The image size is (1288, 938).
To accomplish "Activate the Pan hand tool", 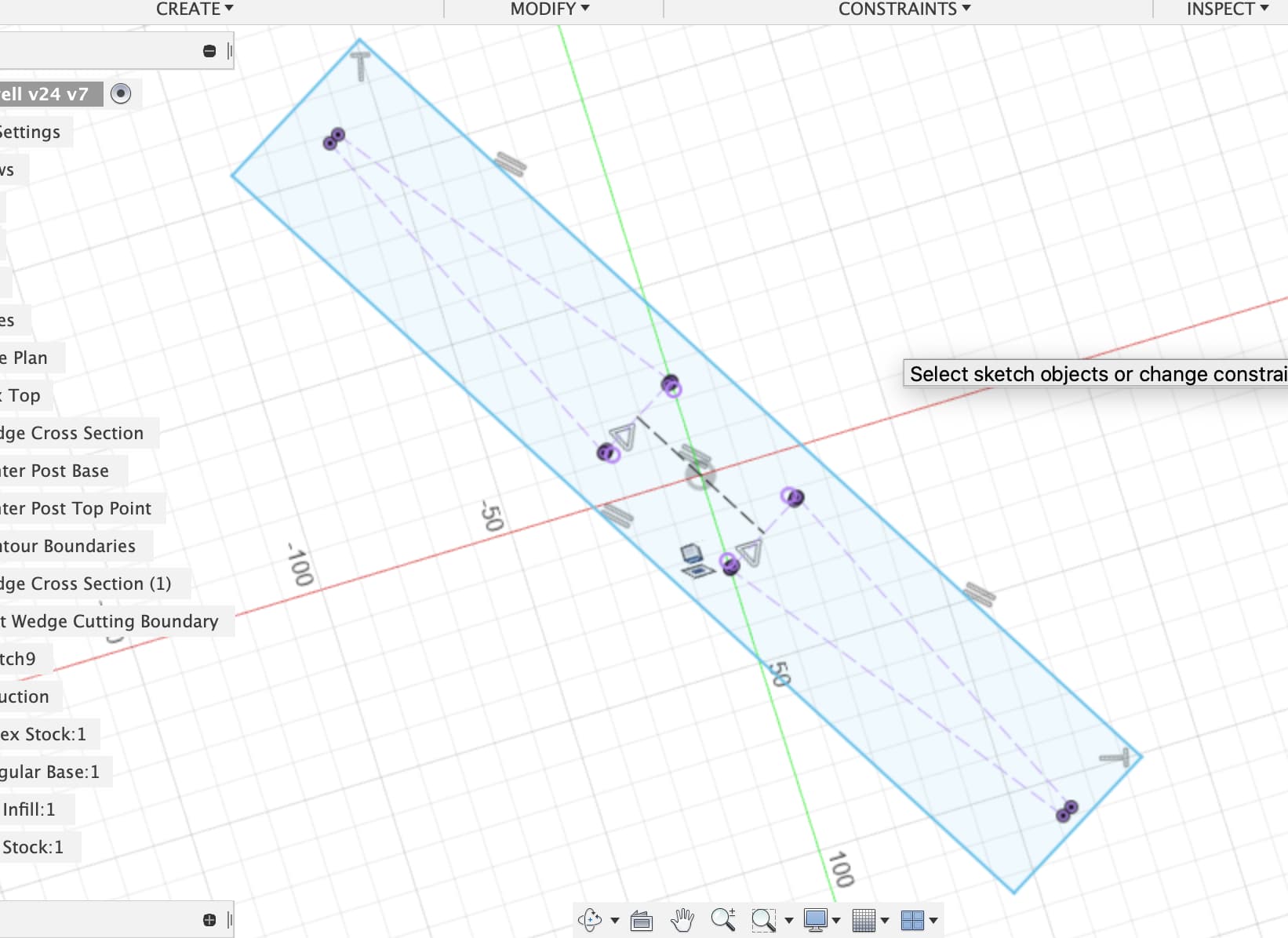I will click(x=682, y=919).
